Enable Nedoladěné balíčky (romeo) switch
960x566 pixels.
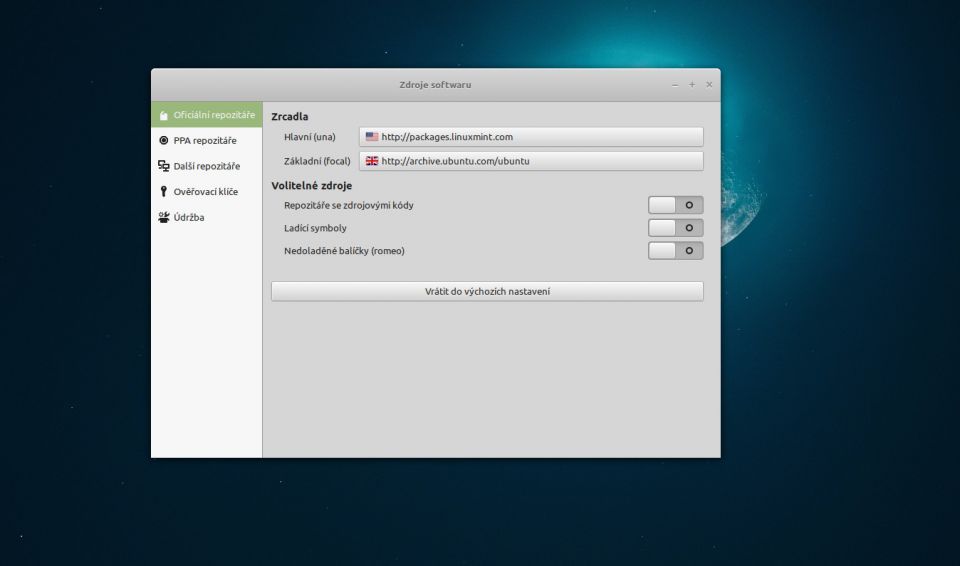coord(675,251)
